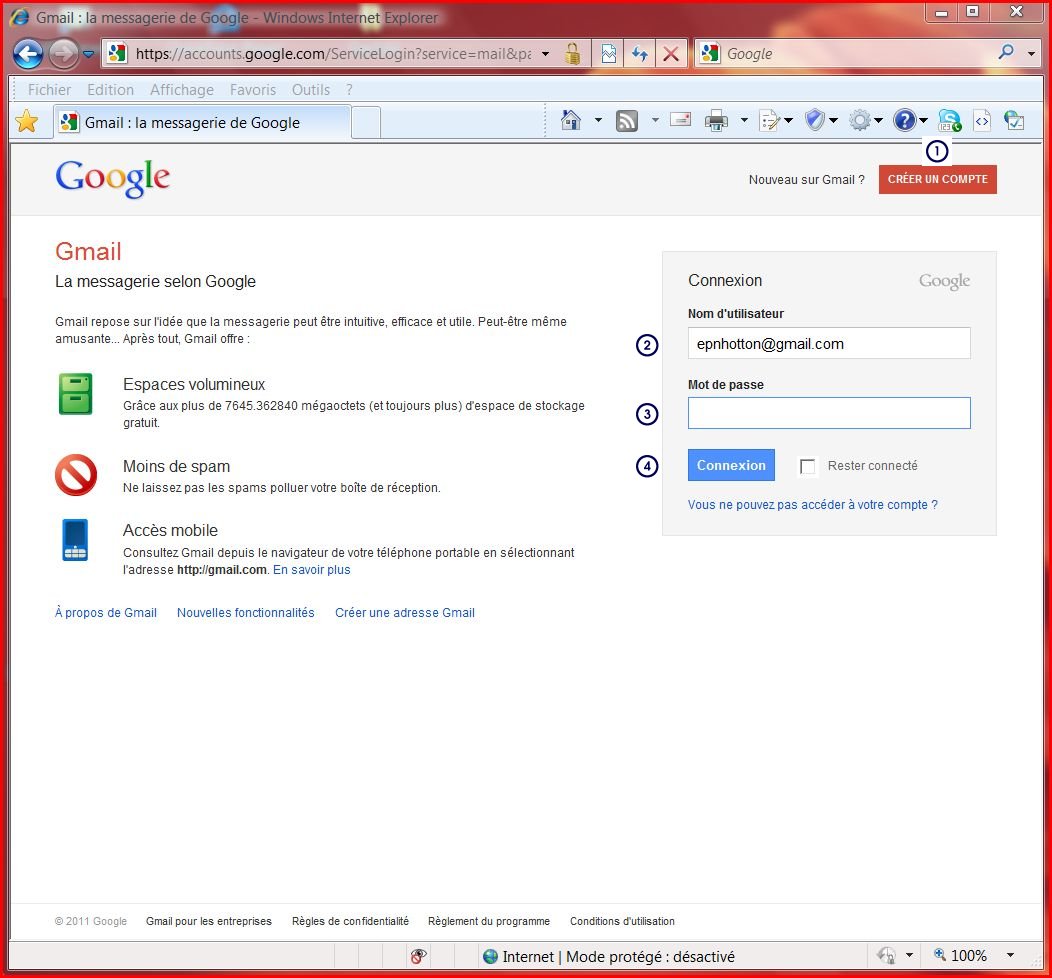
Task: Stop loading with the red X icon
Action: coord(670,54)
